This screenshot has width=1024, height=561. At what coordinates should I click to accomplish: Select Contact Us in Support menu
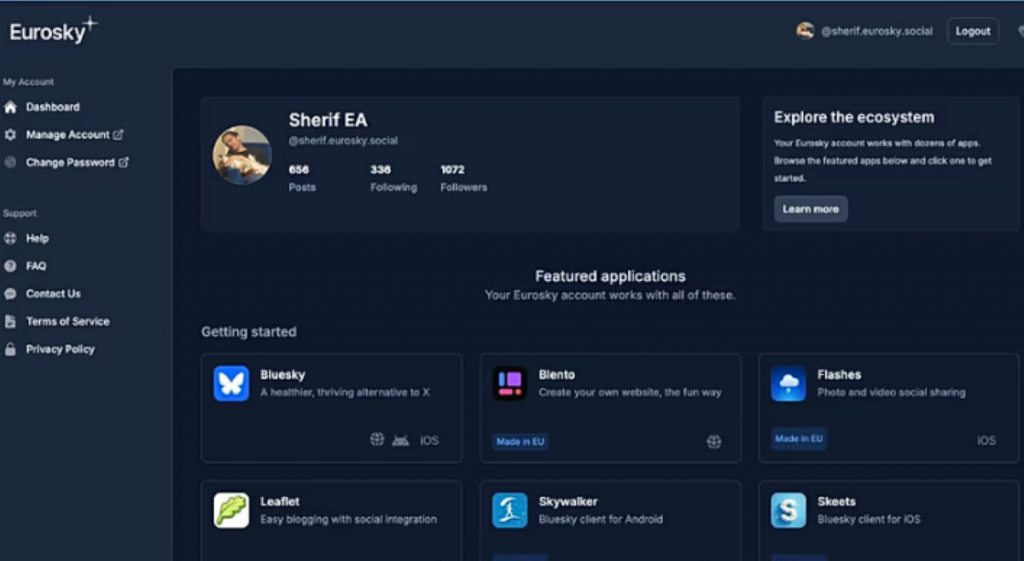[53, 294]
